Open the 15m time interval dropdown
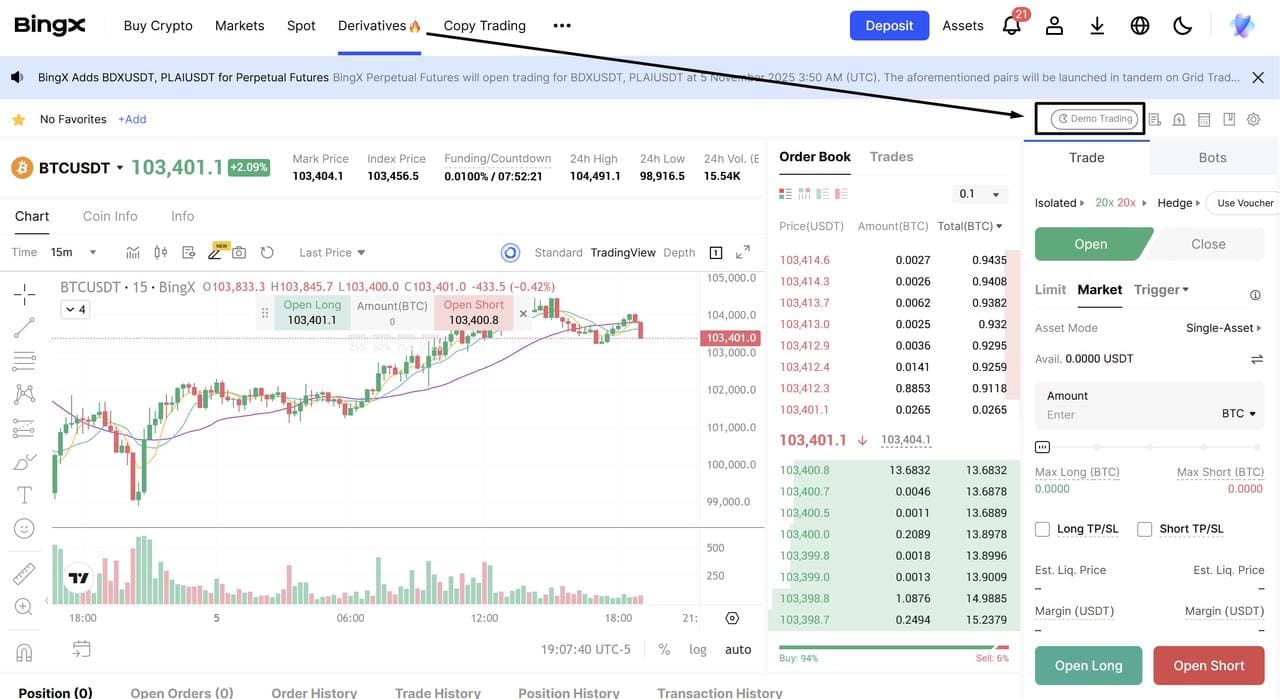1280x699 pixels. click(75, 252)
